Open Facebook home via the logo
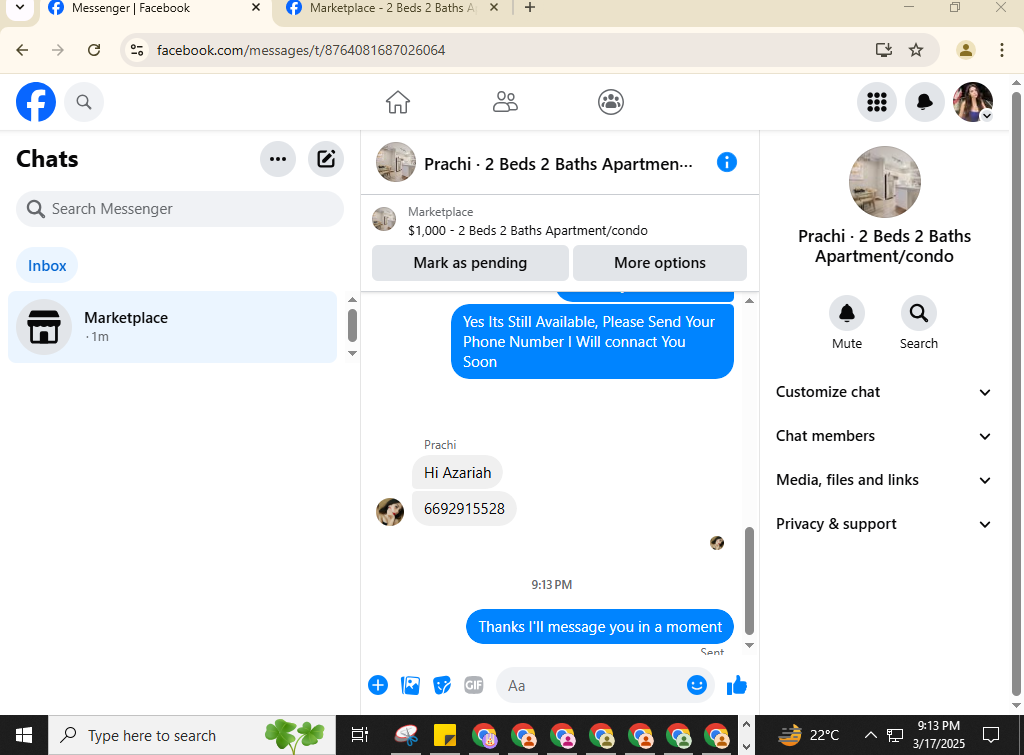Screen dimensions: 1024x755 pyautogui.click(x=36, y=102)
